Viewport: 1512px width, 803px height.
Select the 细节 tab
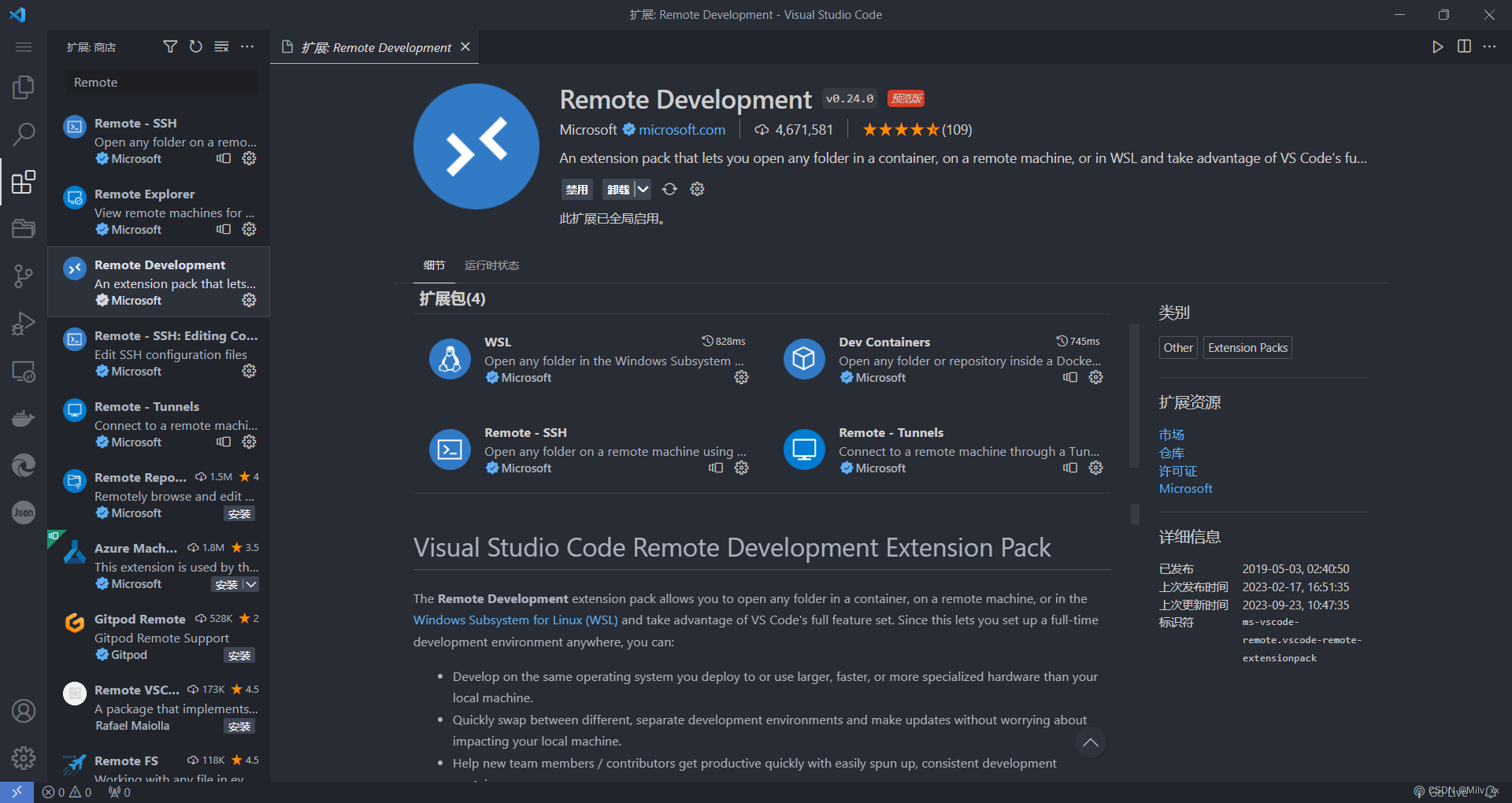click(433, 265)
